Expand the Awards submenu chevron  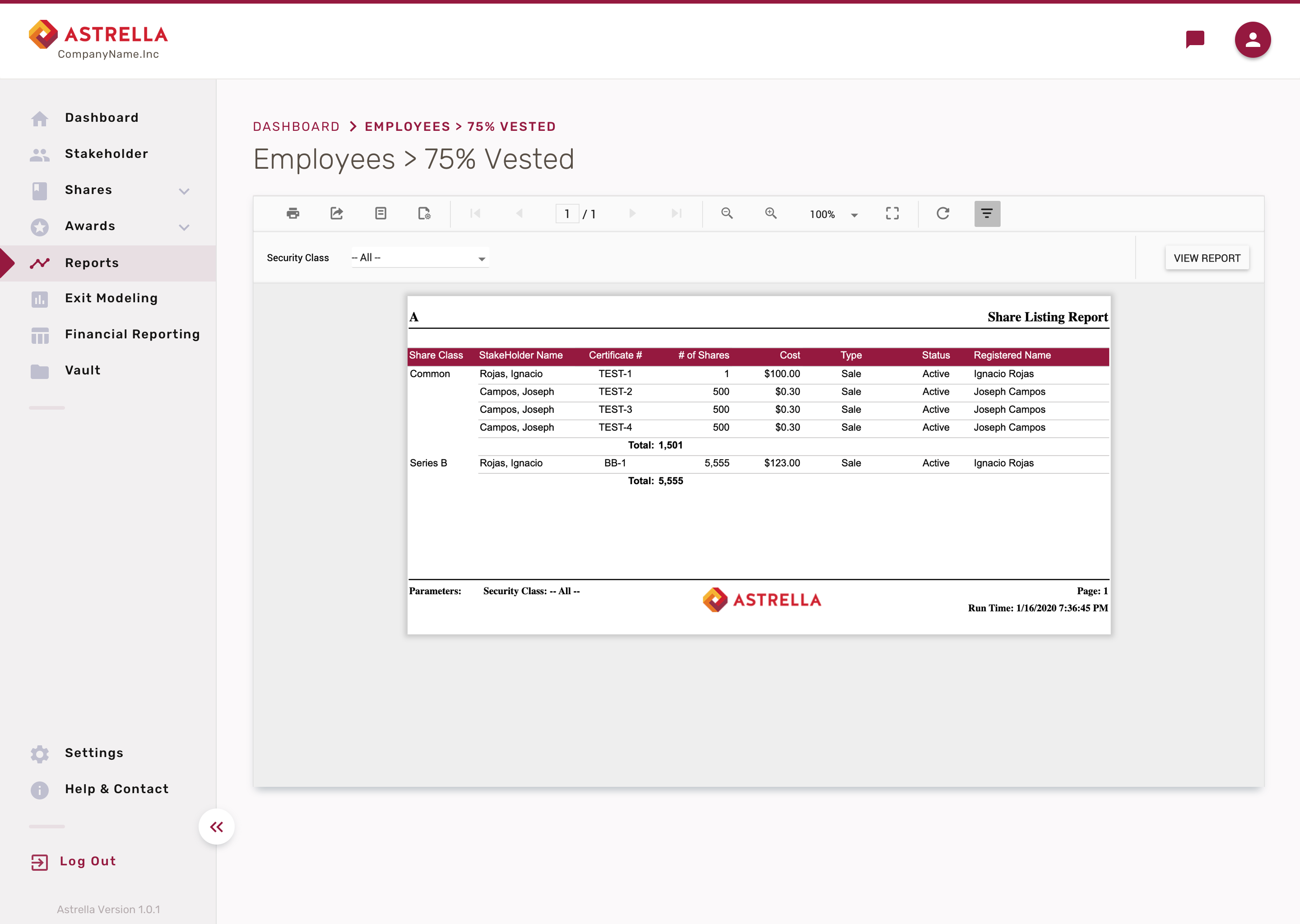point(184,227)
